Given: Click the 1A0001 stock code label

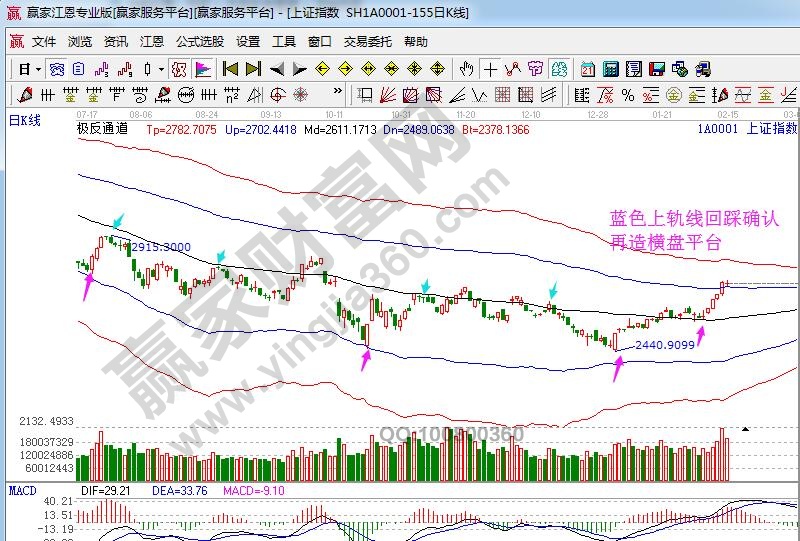Looking at the screenshot, I should click(717, 129).
